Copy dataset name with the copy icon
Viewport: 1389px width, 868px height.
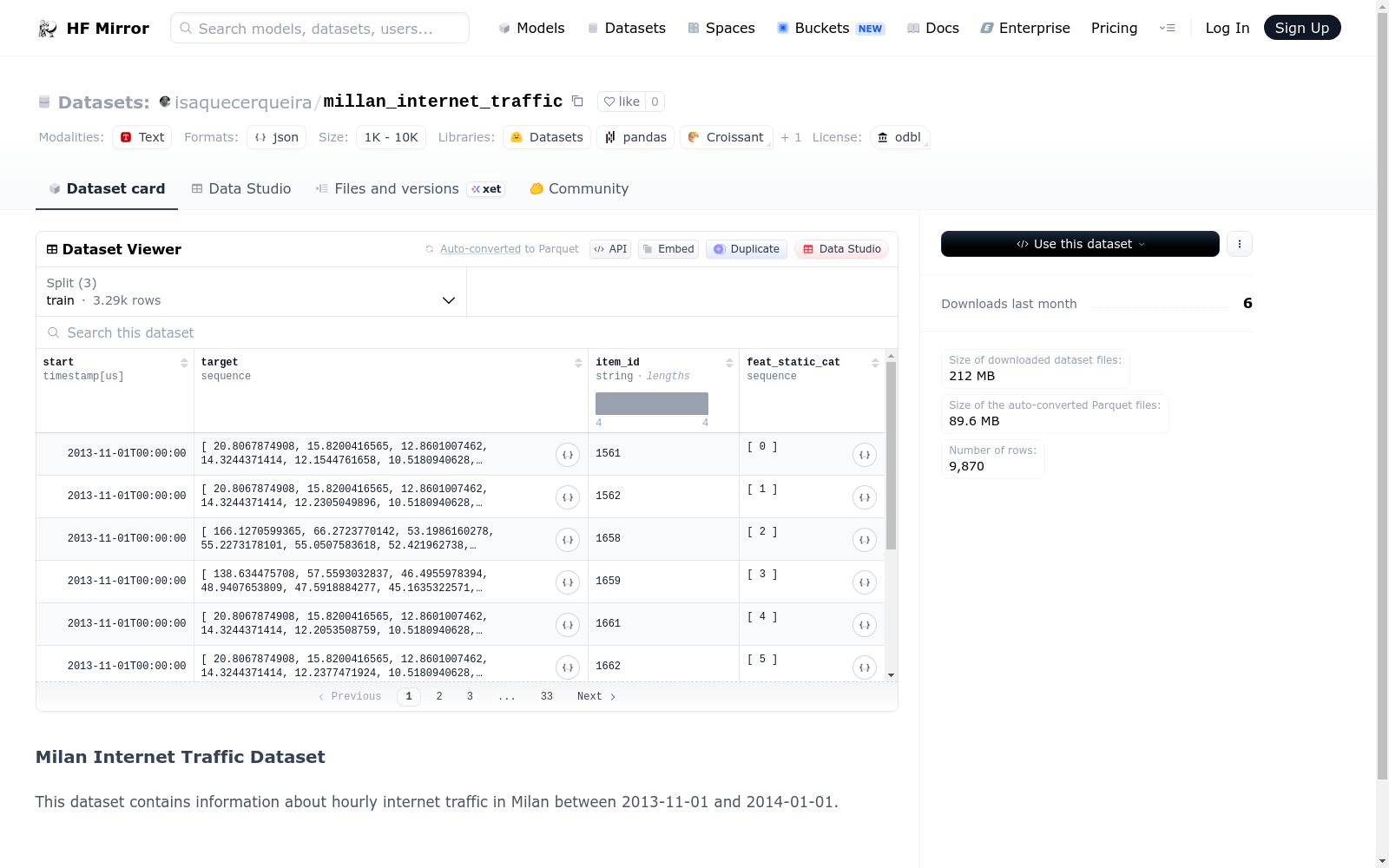tap(577, 101)
